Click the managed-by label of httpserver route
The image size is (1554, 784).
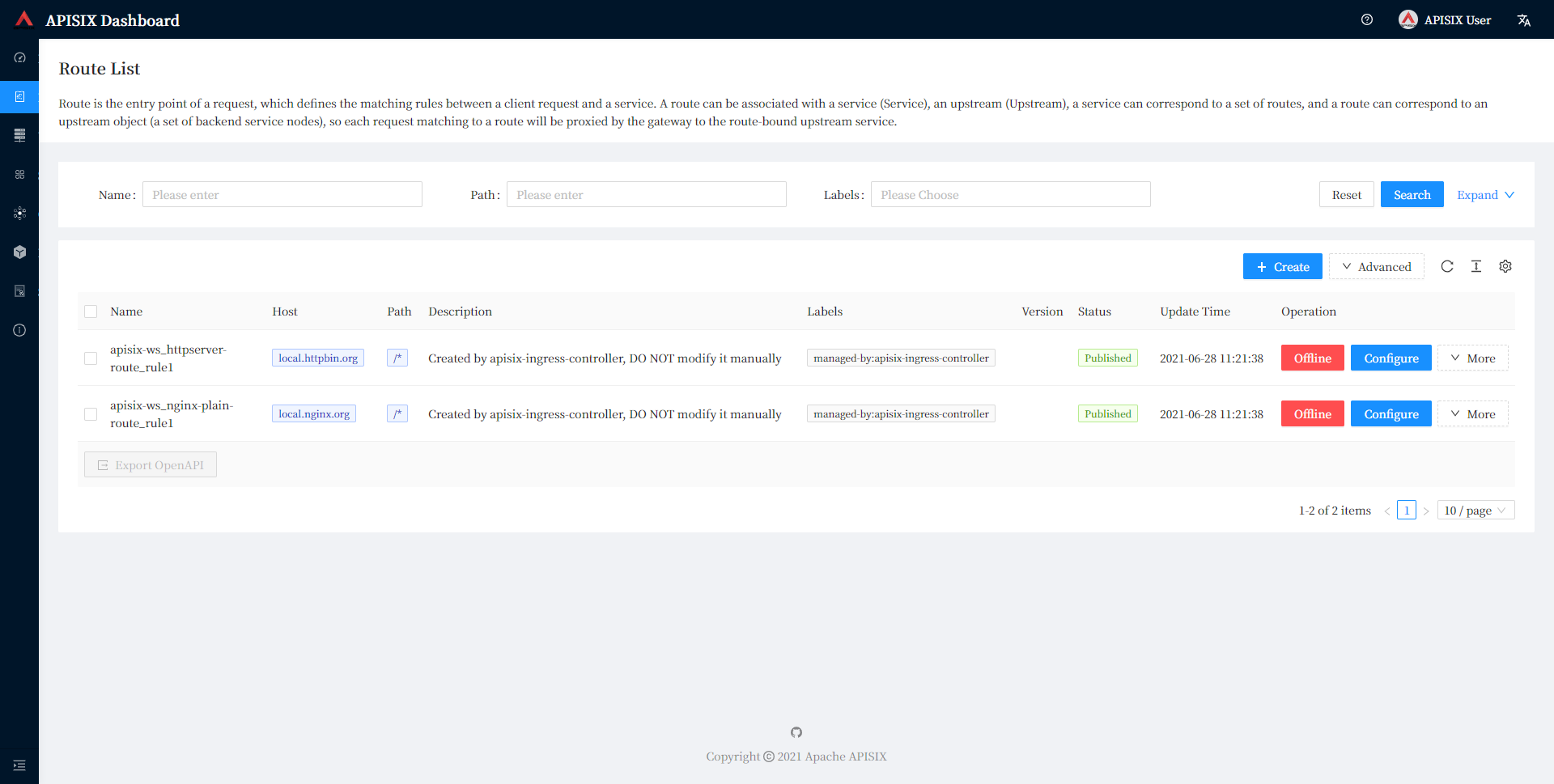901,358
